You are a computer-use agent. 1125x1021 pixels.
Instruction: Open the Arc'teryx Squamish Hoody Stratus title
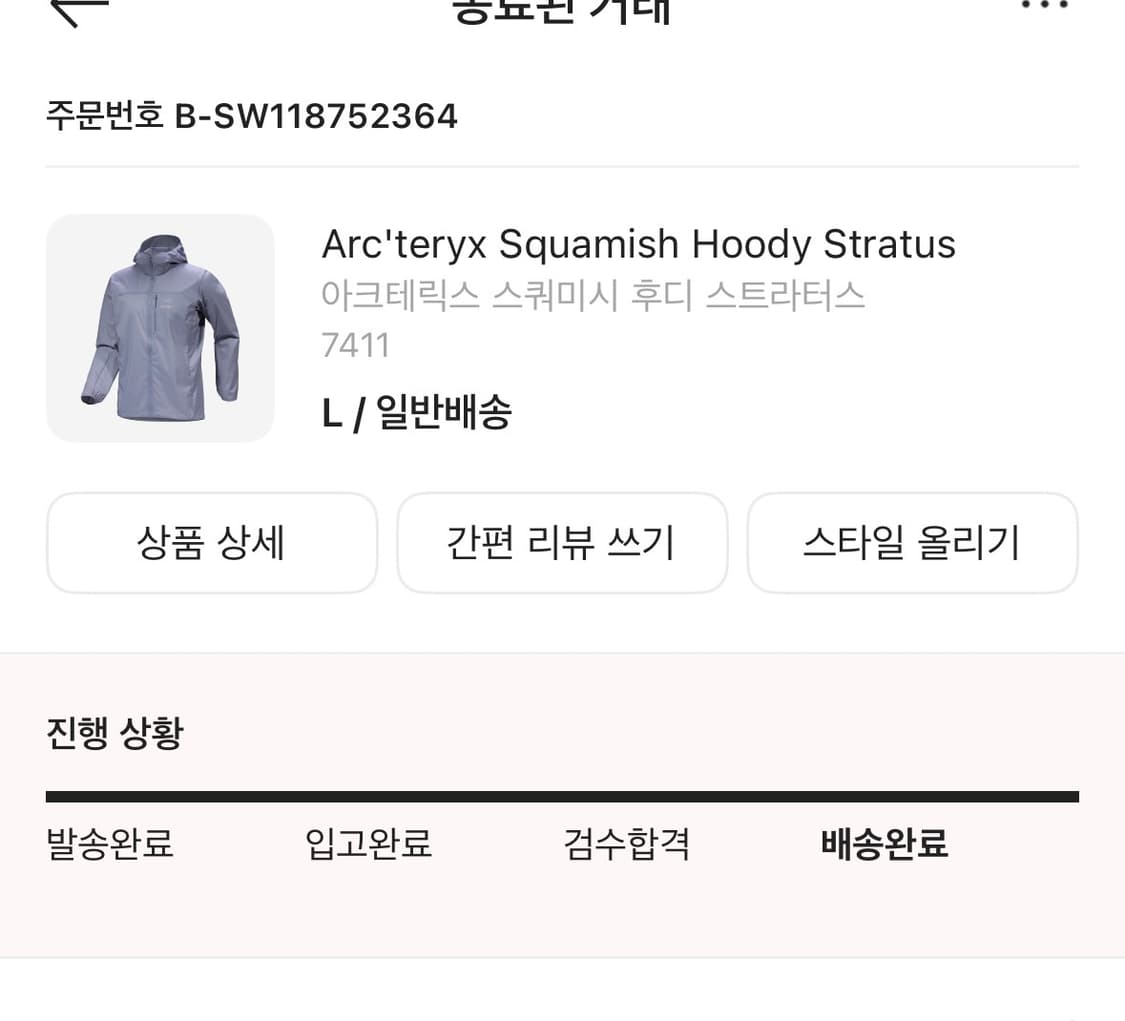[638, 244]
